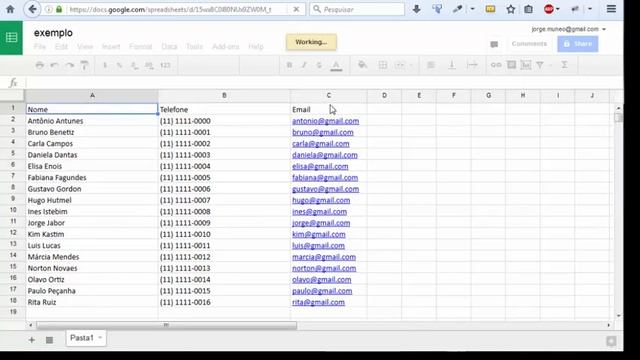Select the paint format tool

(x=84, y=65)
